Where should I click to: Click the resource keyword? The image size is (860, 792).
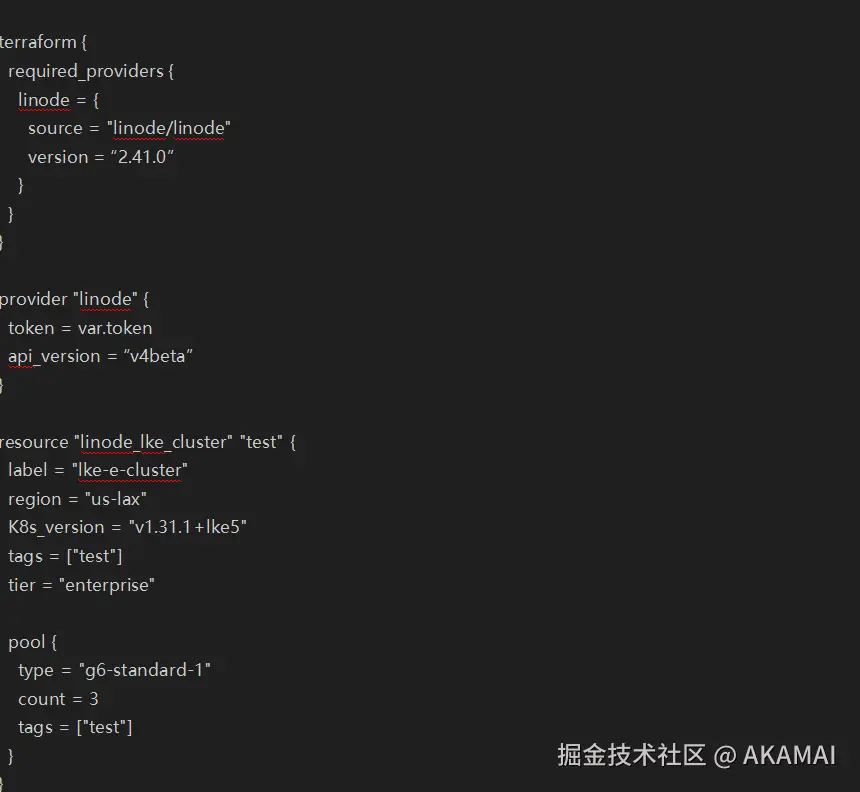point(33,442)
